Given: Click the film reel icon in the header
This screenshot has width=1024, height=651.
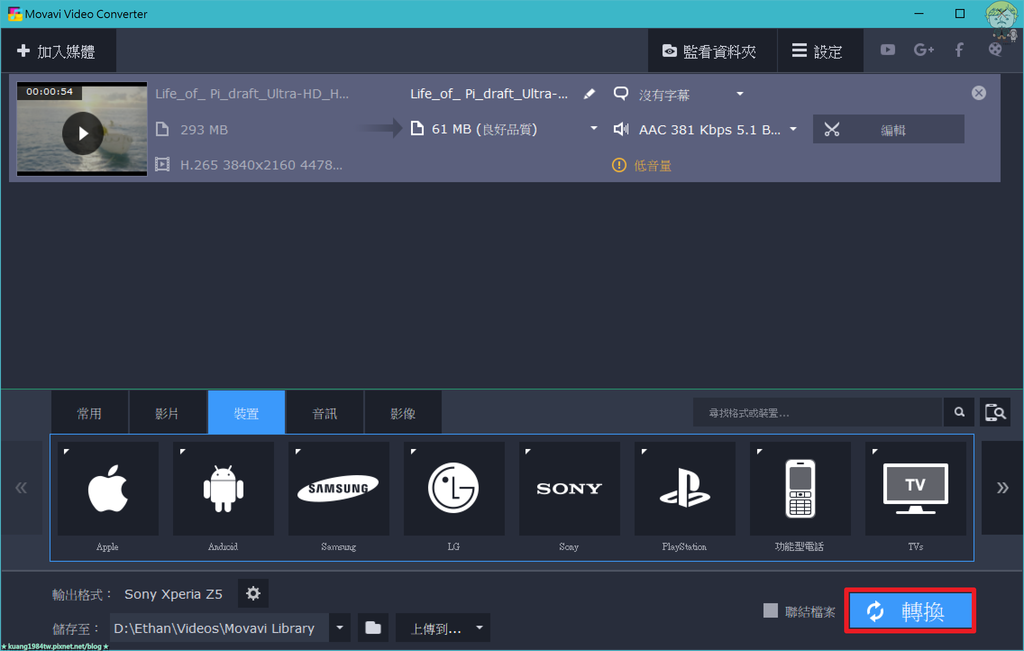Looking at the screenshot, I should pos(995,50).
